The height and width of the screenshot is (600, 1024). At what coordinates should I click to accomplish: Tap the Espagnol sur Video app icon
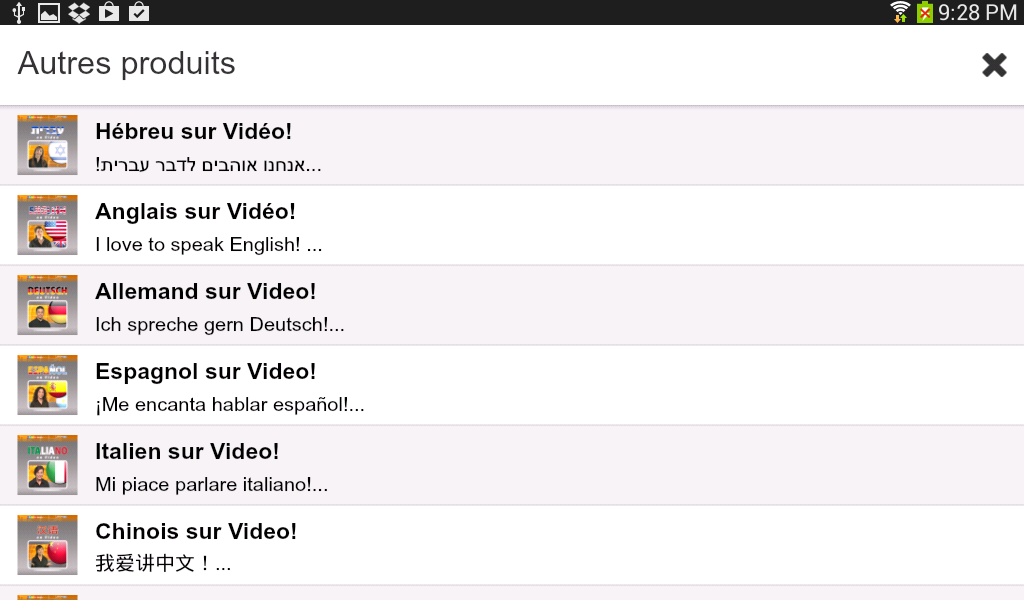click(47, 385)
